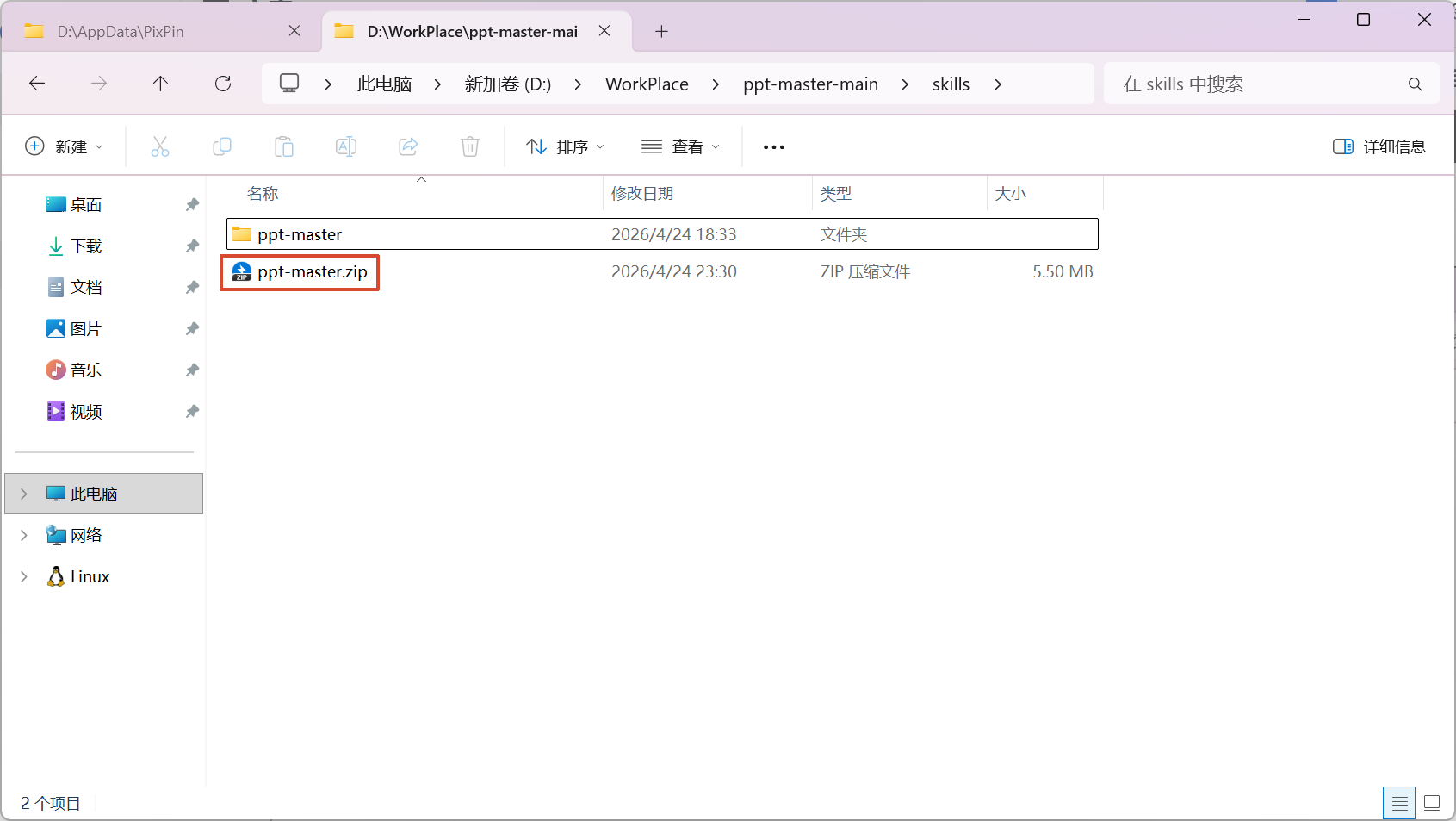Click the Paste clipboard icon
The image size is (1456, 821).
(284, 146)
